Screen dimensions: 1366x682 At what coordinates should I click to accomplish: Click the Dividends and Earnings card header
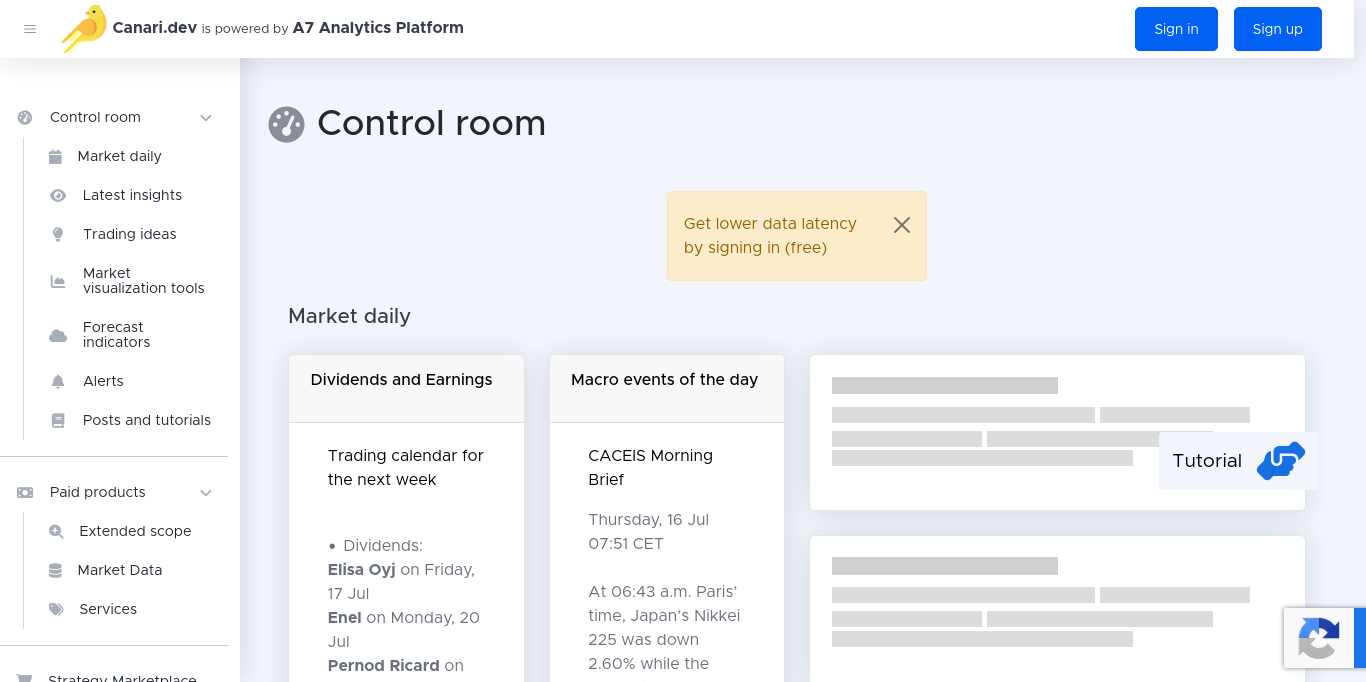tap(406, 388)
